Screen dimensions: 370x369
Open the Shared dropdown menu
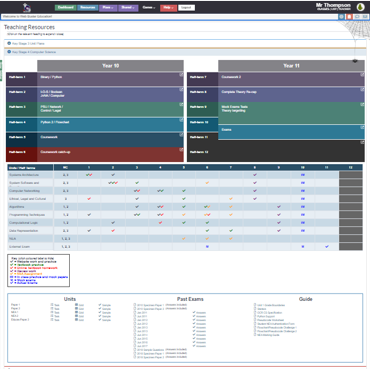click(128, 7)
